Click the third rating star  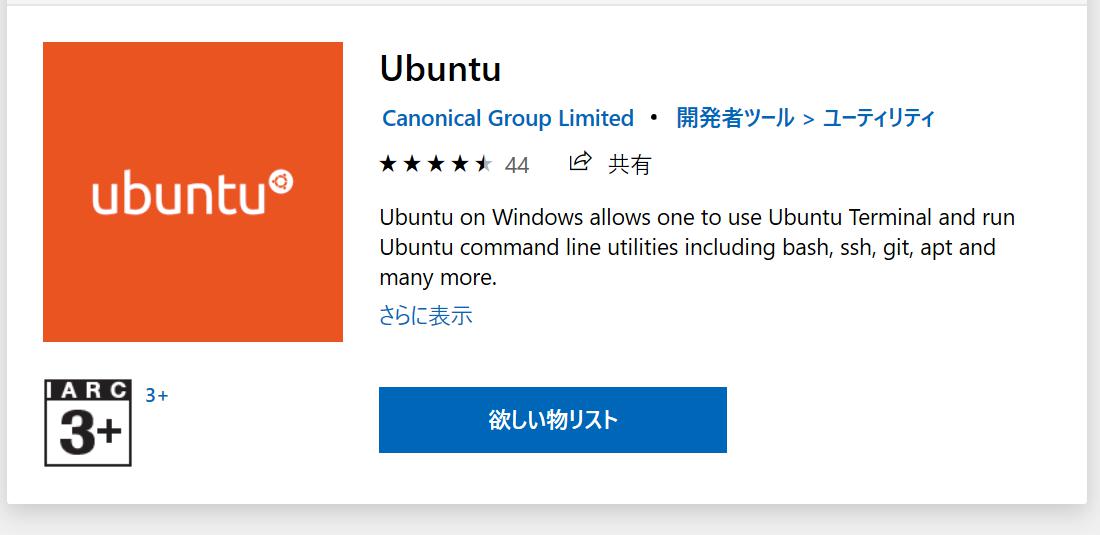click(436, 165)
